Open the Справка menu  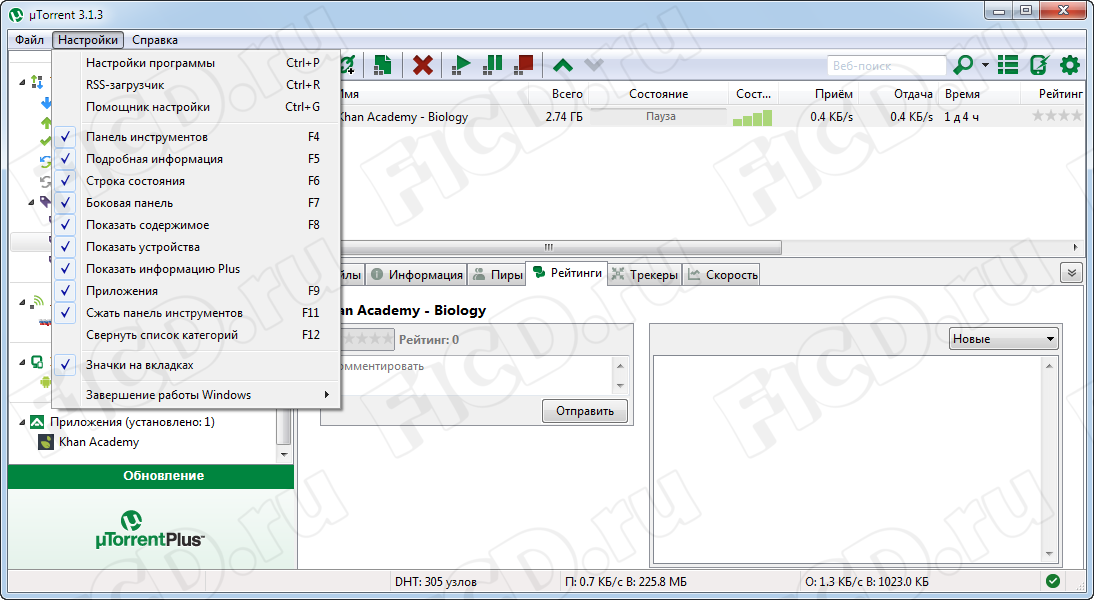click(155, 40)
